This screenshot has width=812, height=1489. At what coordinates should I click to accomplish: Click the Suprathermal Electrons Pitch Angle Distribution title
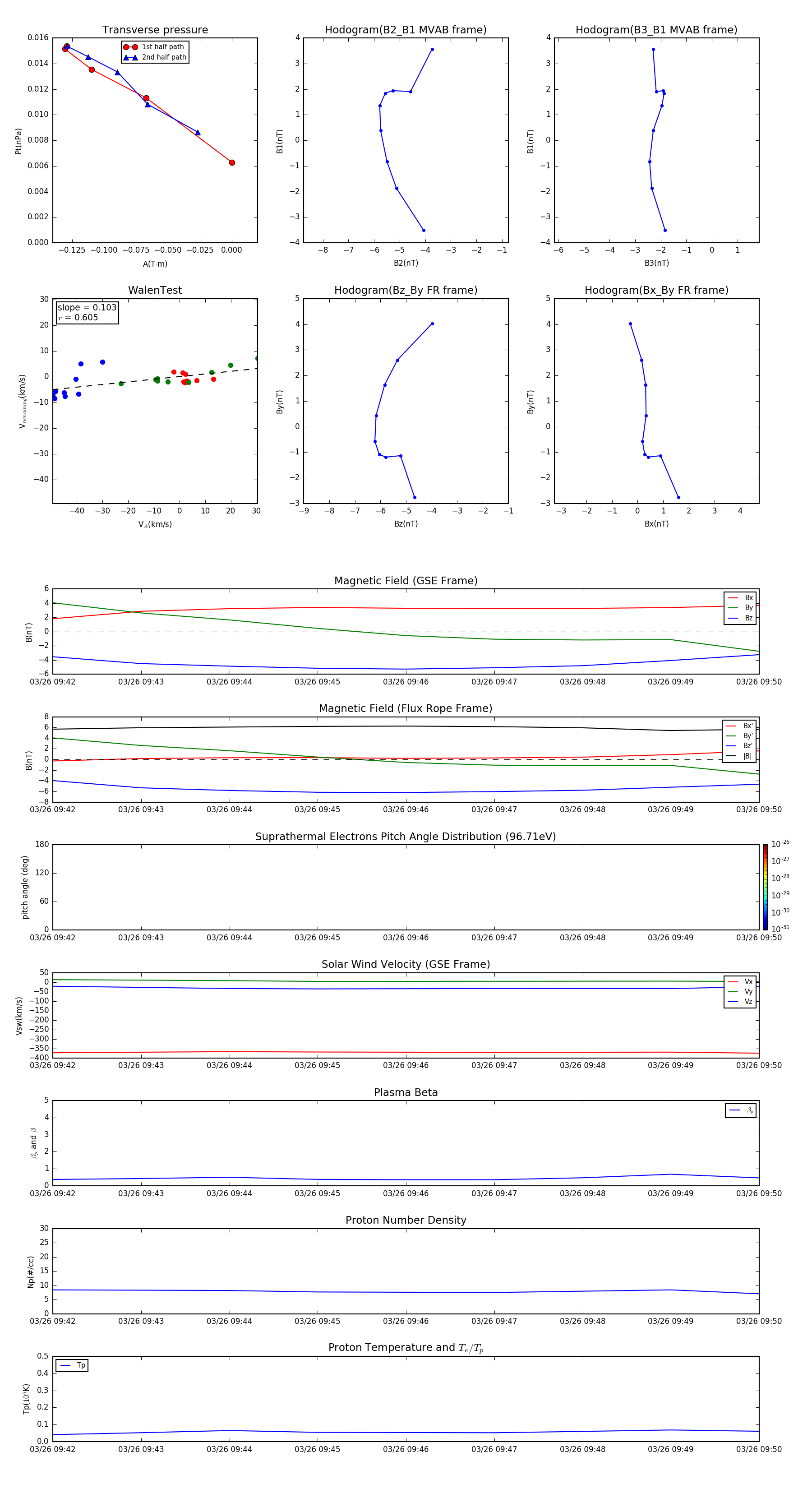point(406,837)
